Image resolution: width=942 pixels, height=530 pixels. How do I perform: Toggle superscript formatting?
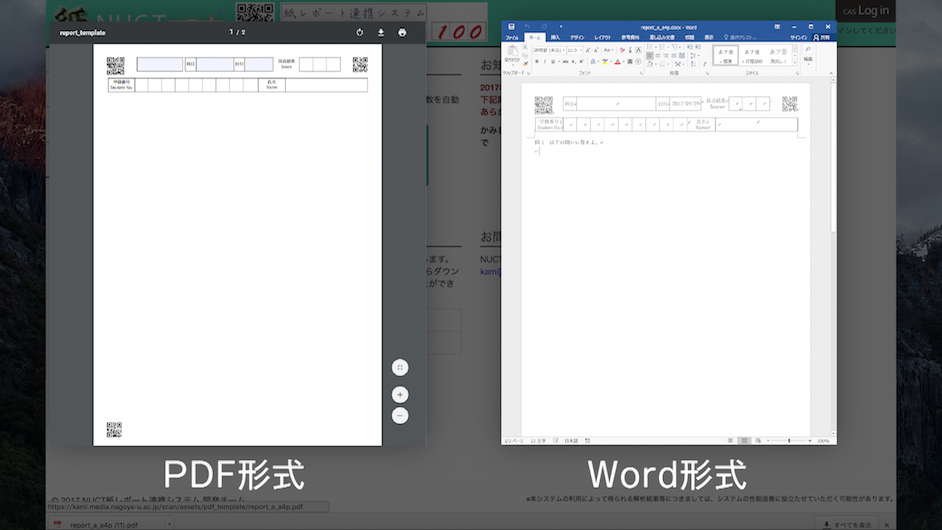[582, 61]
